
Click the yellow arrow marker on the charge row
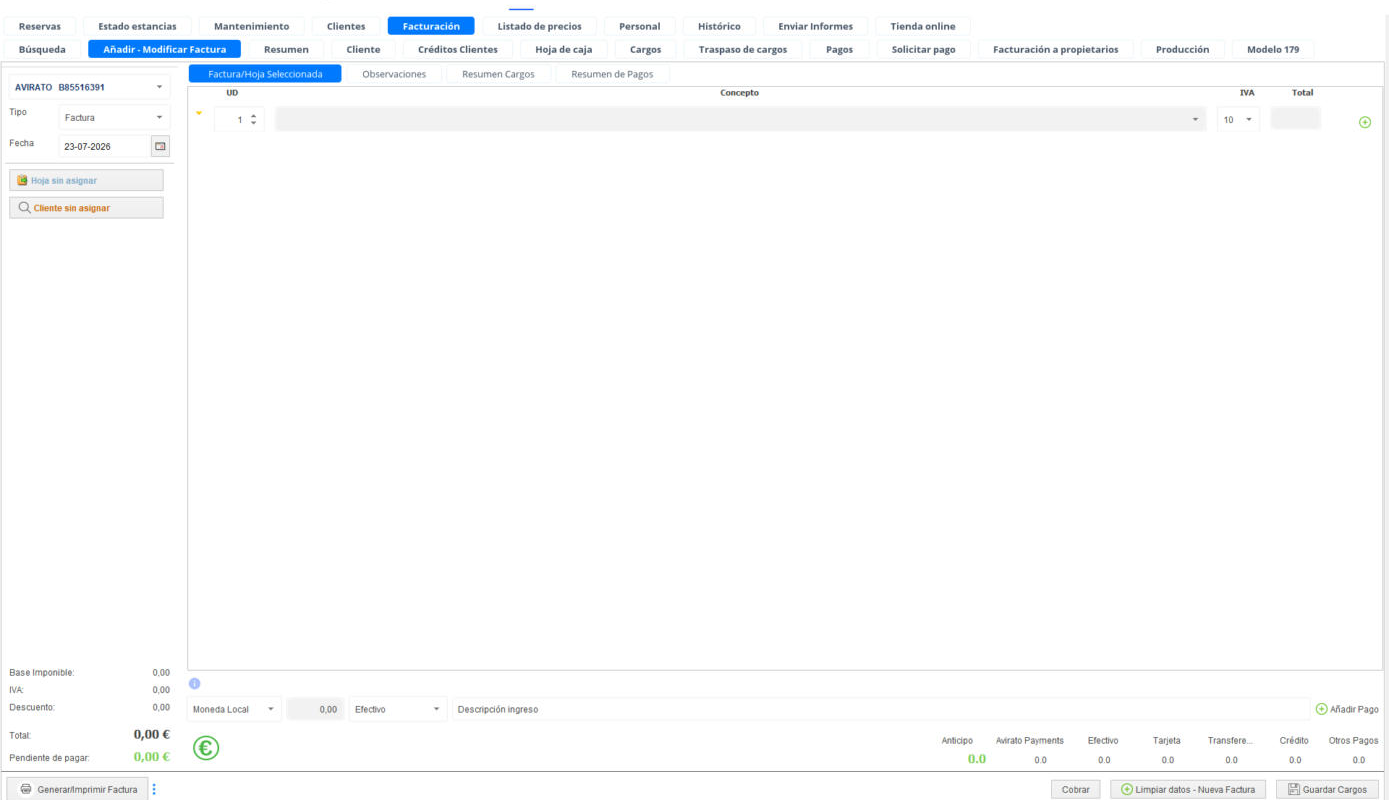point(199,113)
